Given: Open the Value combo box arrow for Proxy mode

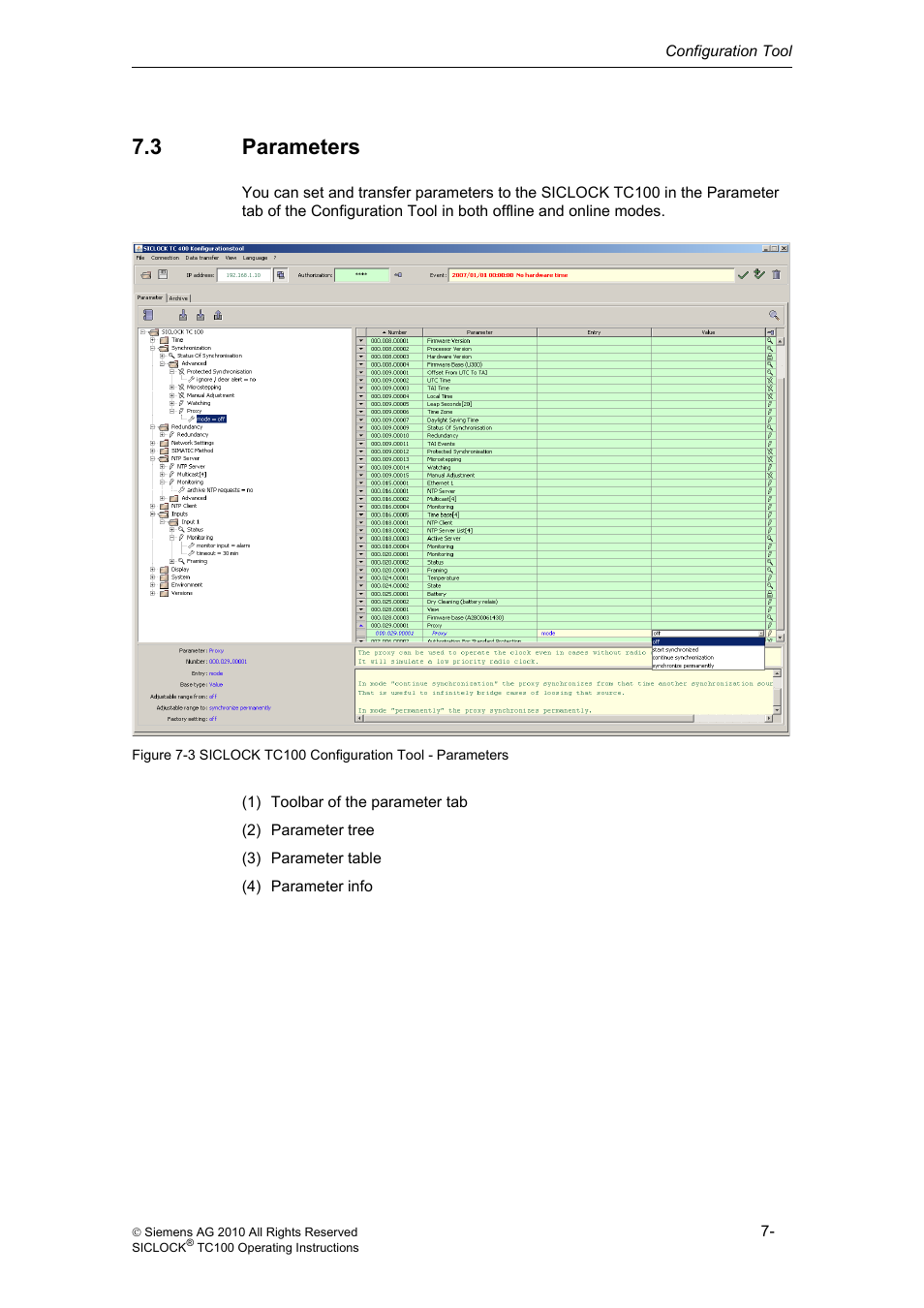Looking at the screenshot, I should 761,634.
